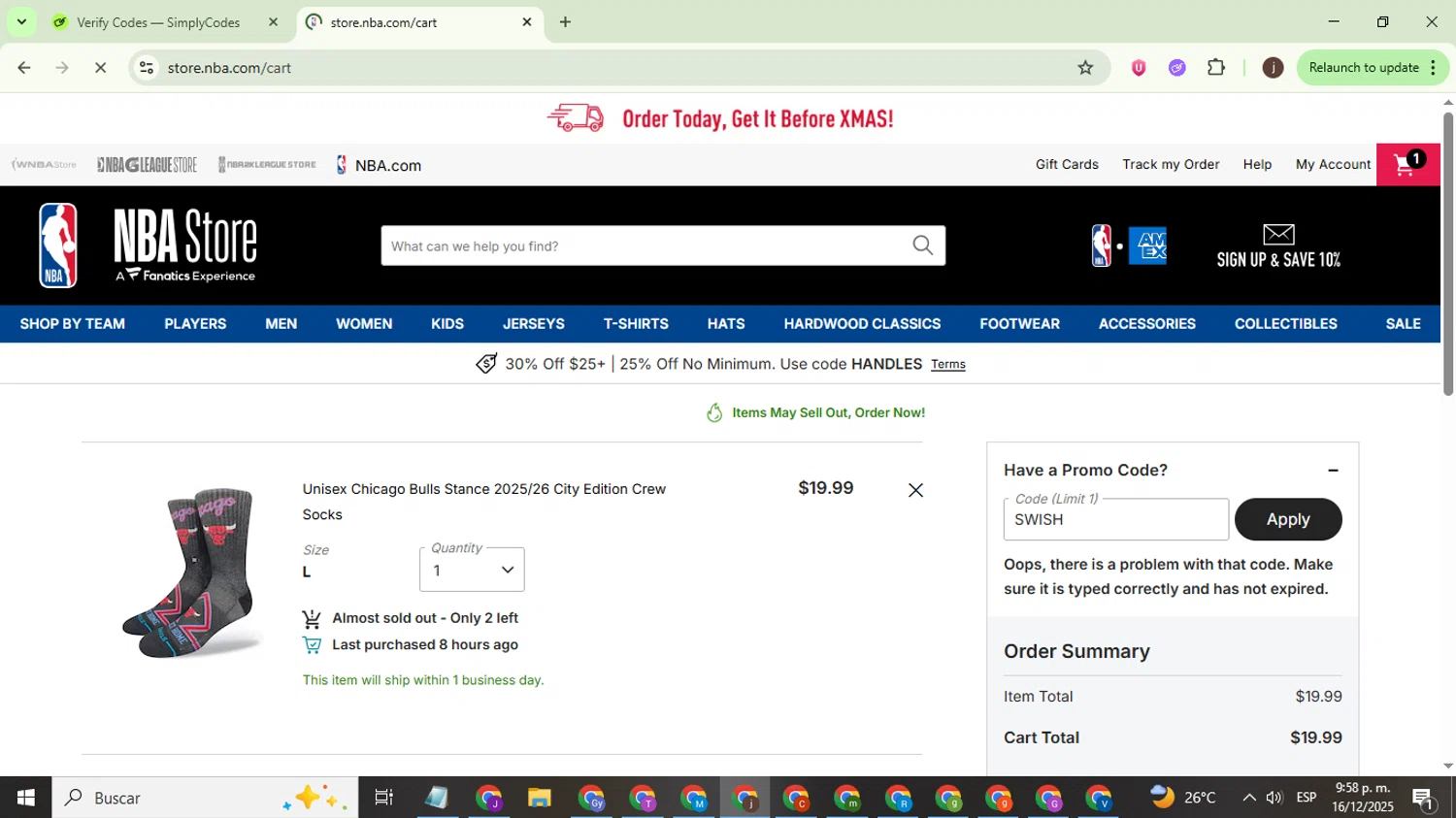Image resolution: width=1456 pixels, height=818 pixels.
Task: Open the Quantity dropdown
Action: click(472, 570)
